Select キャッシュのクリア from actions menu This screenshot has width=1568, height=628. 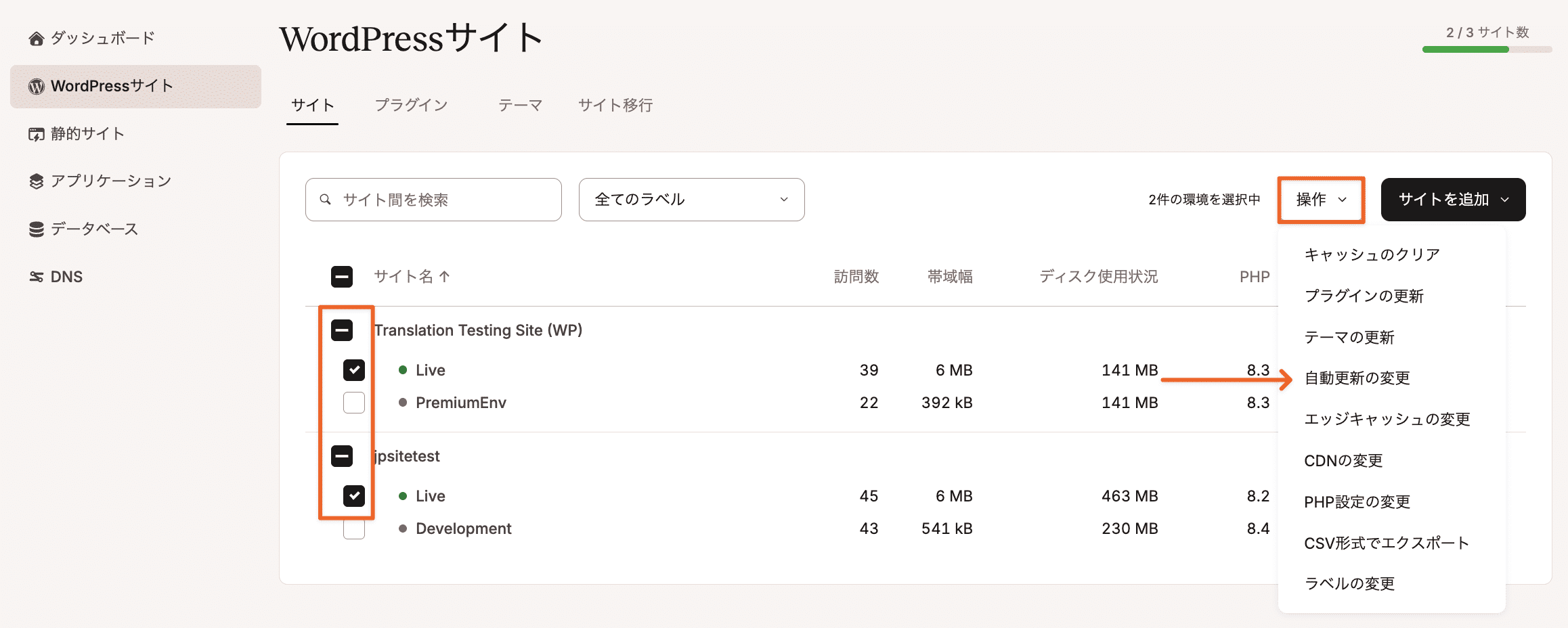(1372, 254)
